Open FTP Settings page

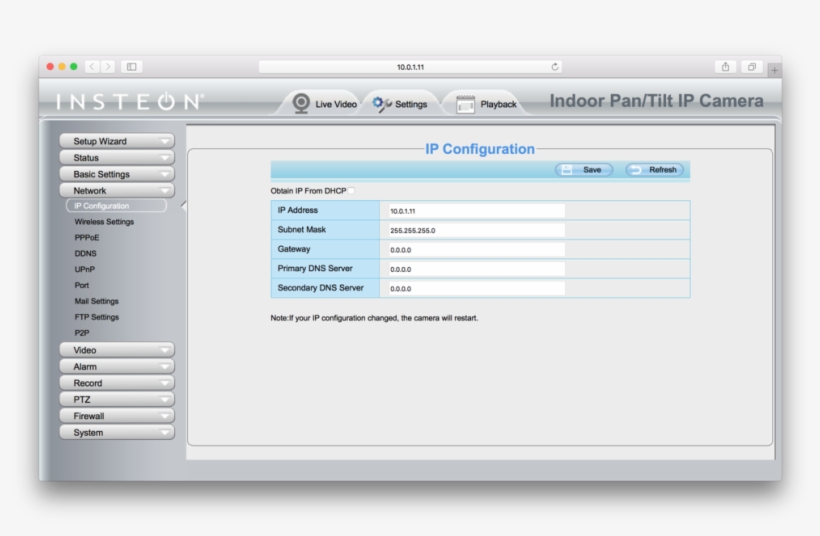click(x=97, y=317)
